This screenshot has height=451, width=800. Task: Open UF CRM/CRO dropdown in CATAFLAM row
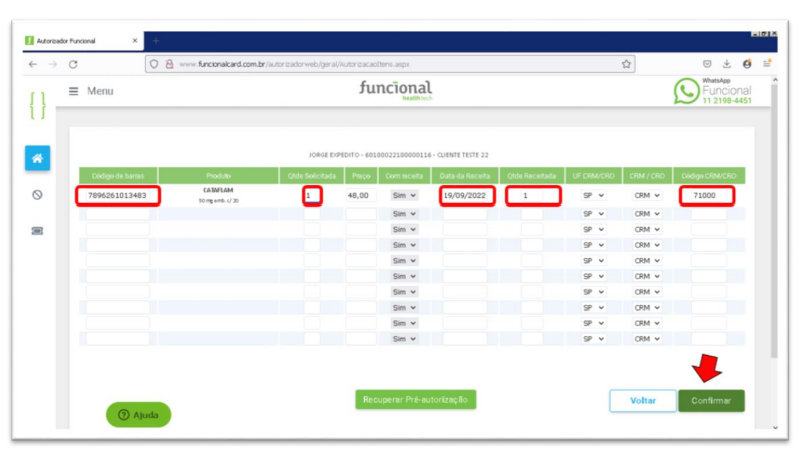tap(593, 195)
